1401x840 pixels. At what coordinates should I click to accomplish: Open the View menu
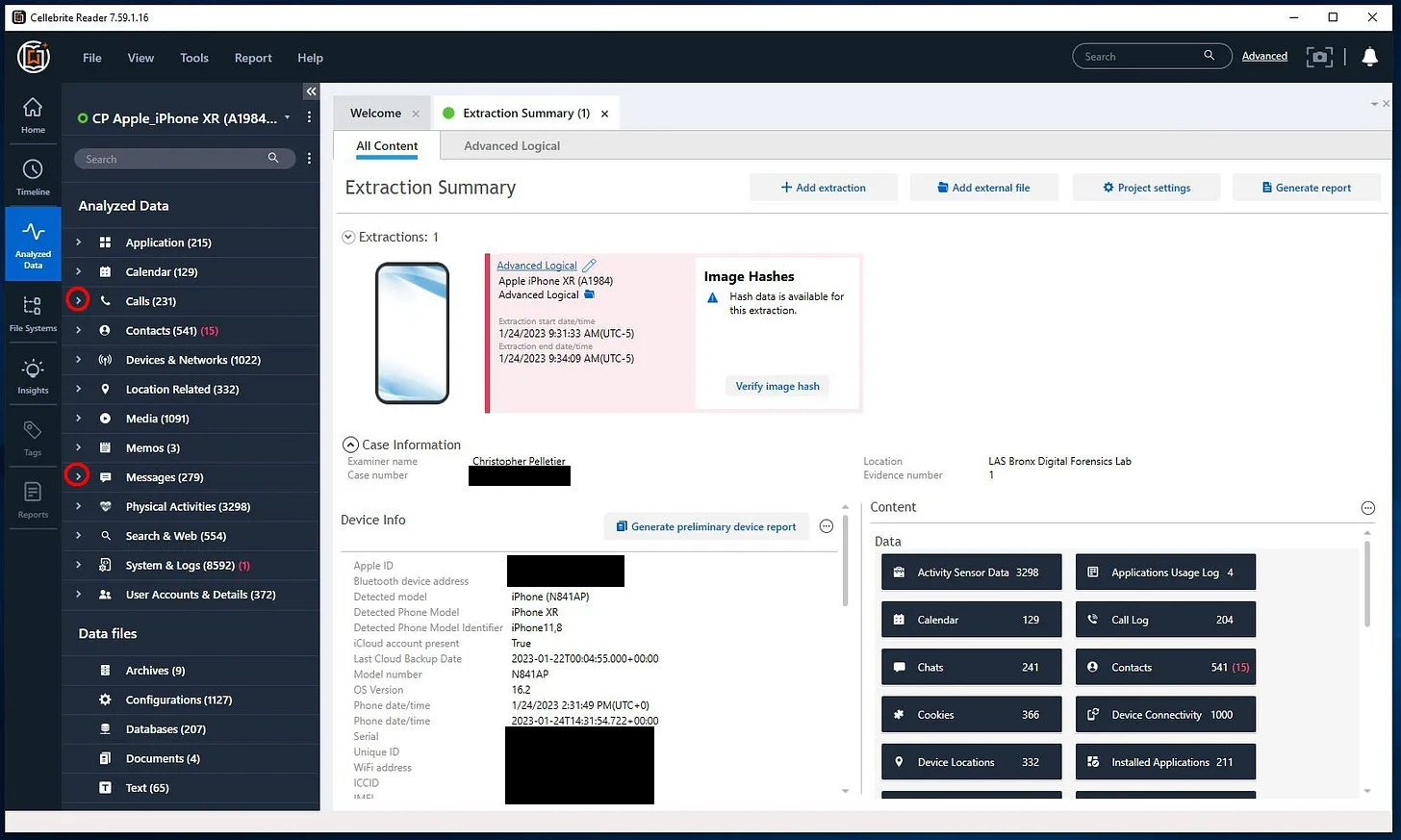click(x=140, y=58)
